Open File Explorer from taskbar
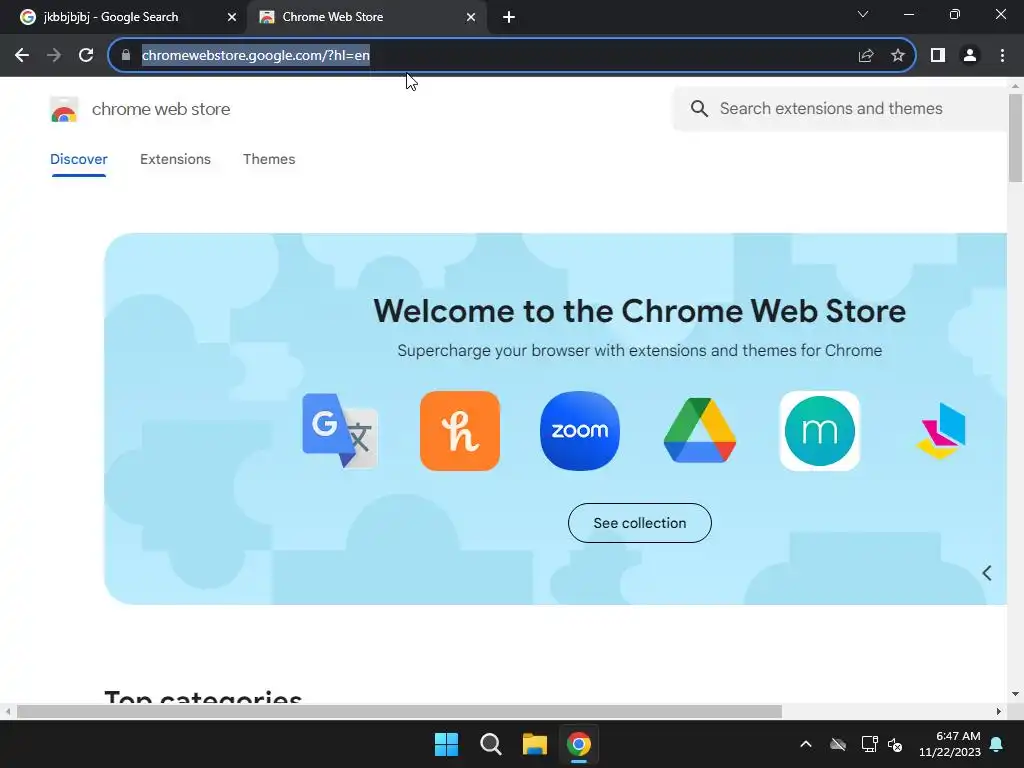The height and width of the screenshot is (768, 1024). click(x=534, y=744)
